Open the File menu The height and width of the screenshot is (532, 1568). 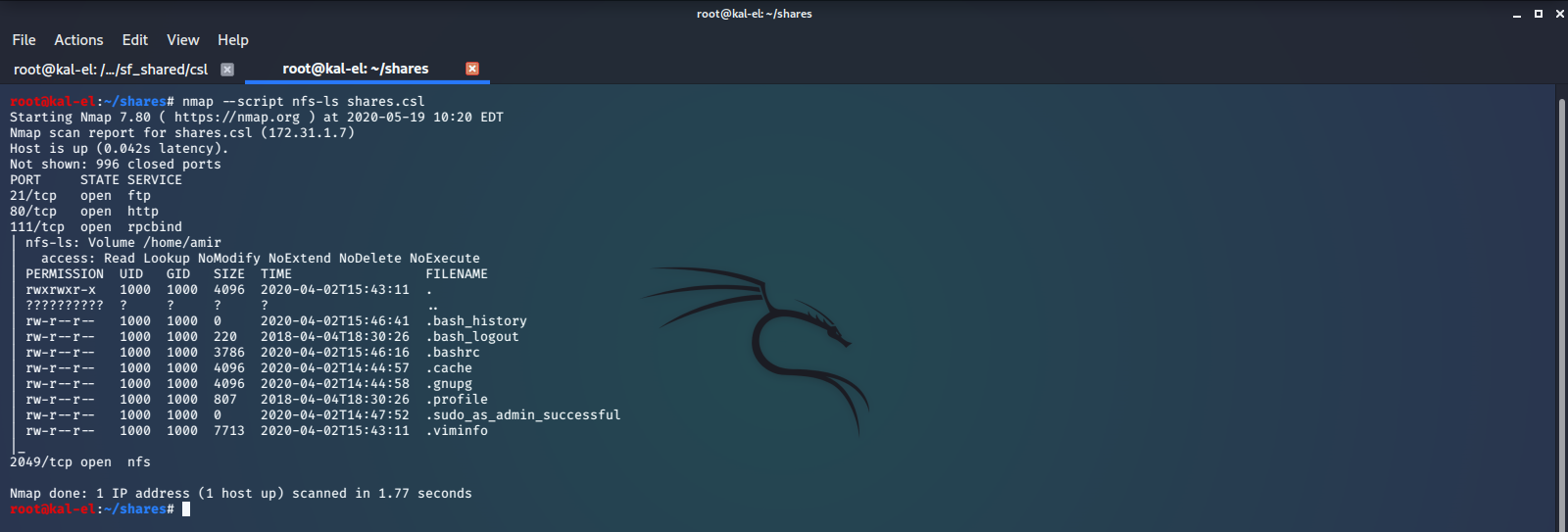tap(24, 40)
